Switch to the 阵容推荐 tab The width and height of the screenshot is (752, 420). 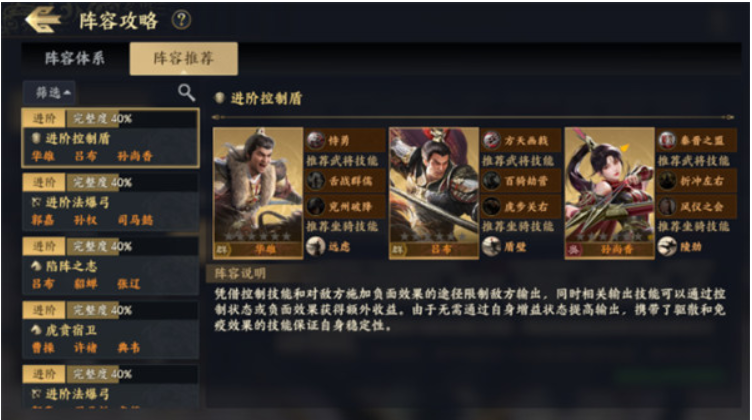click(183, 58)
